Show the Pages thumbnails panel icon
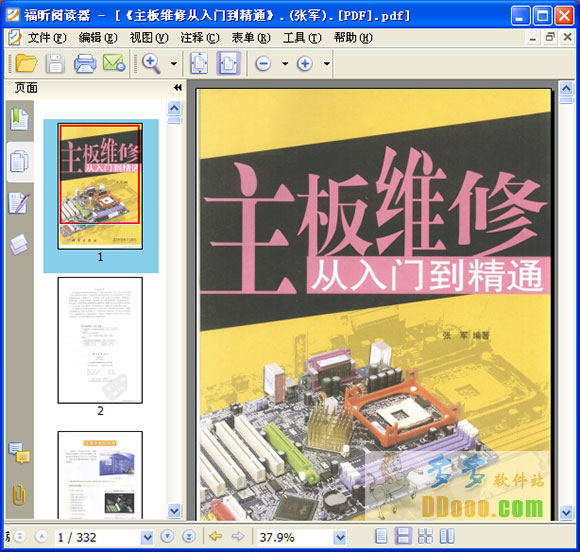Screen dimensions: 580x552 (19, 161)
